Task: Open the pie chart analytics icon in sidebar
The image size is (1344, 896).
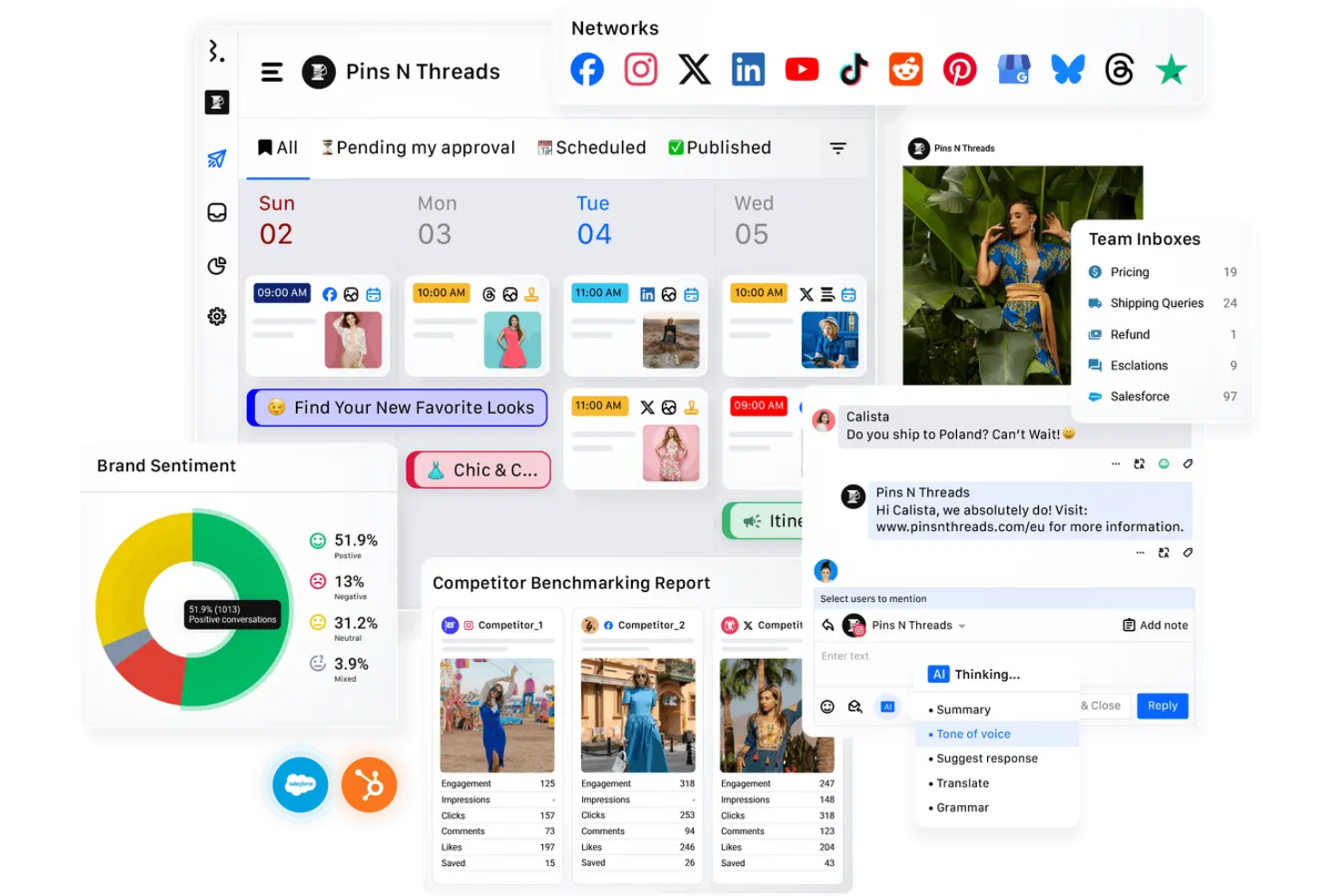Action: 216,265
